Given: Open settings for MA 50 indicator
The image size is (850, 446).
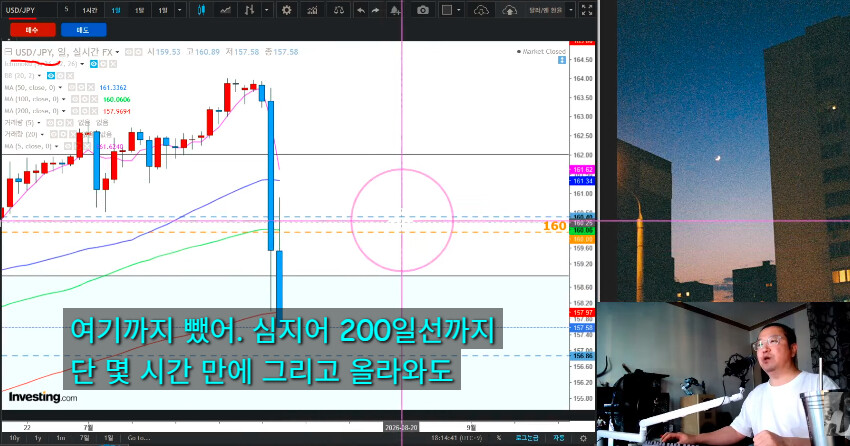Looking at the screenshot, I should [81, 87].
